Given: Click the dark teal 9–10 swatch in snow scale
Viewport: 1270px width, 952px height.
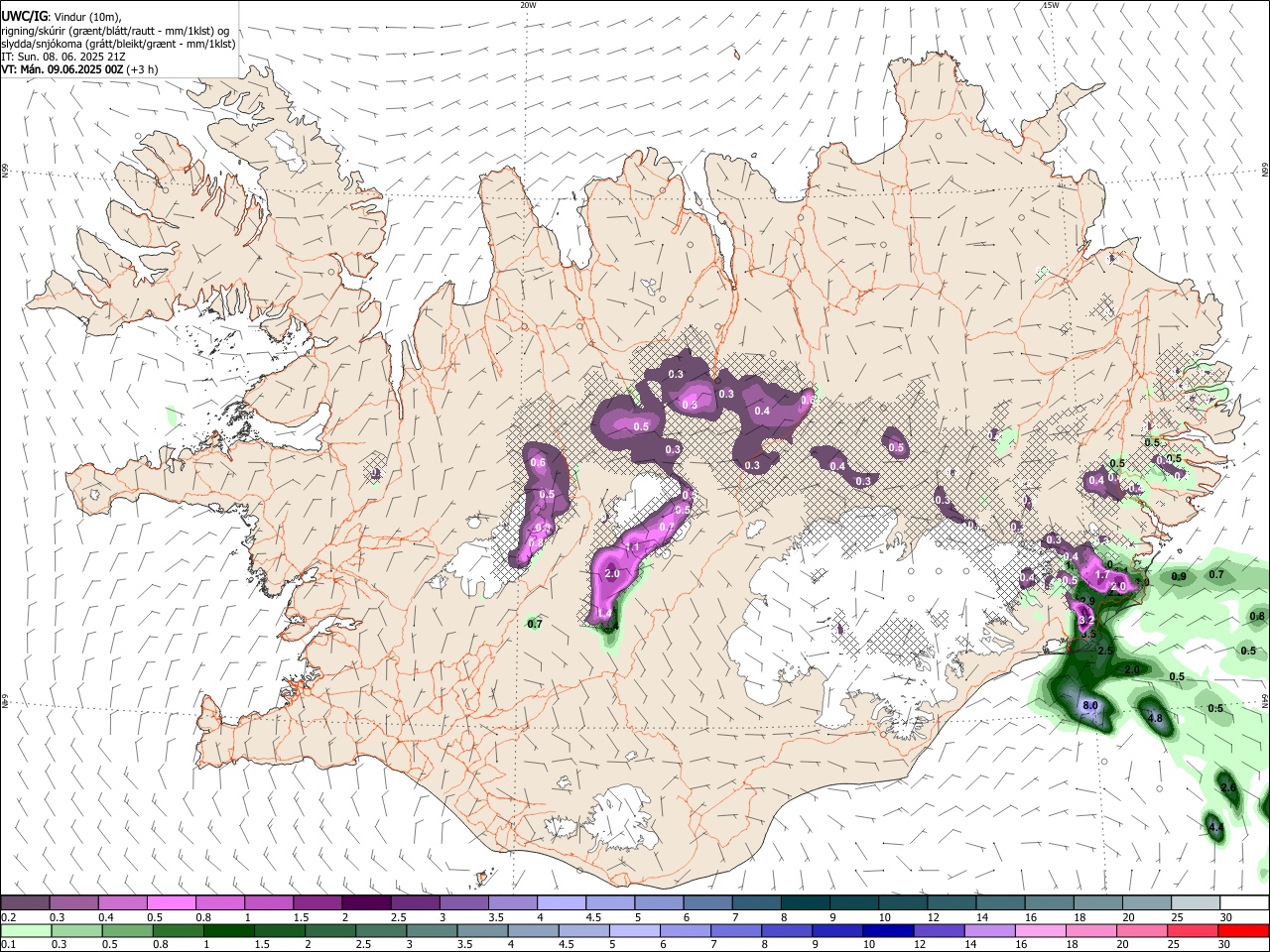Looking at the screenshot, I should (854, 903).
